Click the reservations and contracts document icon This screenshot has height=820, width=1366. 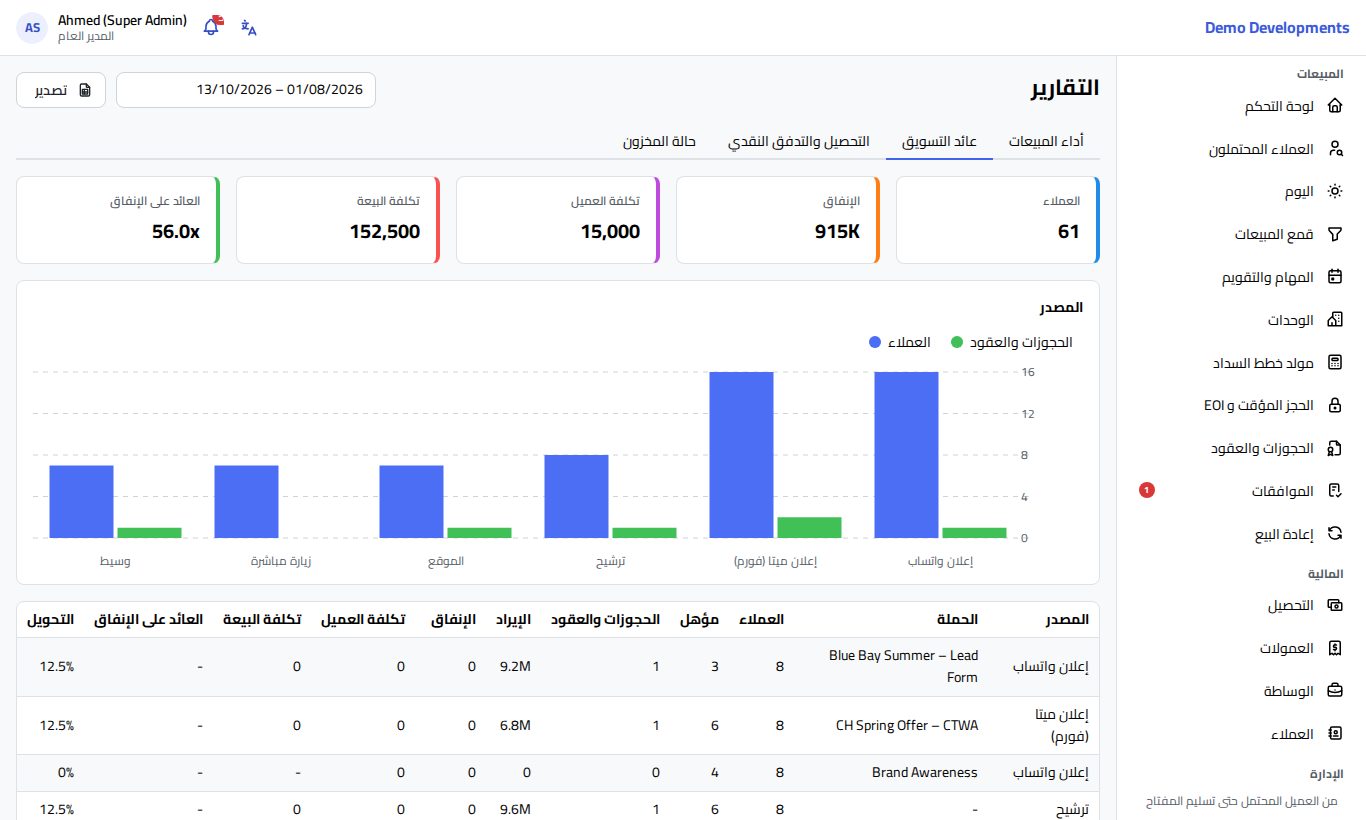pyautogui.click(x=1334, y=448)
